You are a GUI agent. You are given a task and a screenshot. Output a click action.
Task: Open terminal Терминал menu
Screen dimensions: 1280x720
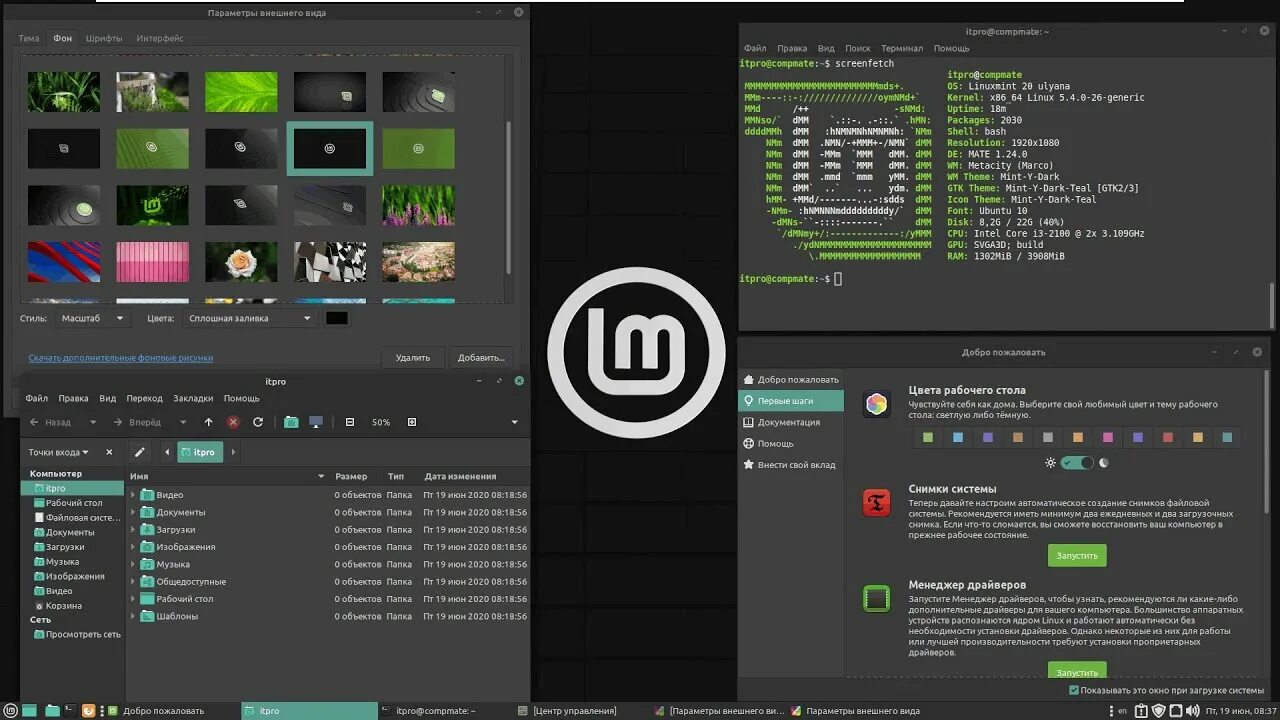point(902,48)
